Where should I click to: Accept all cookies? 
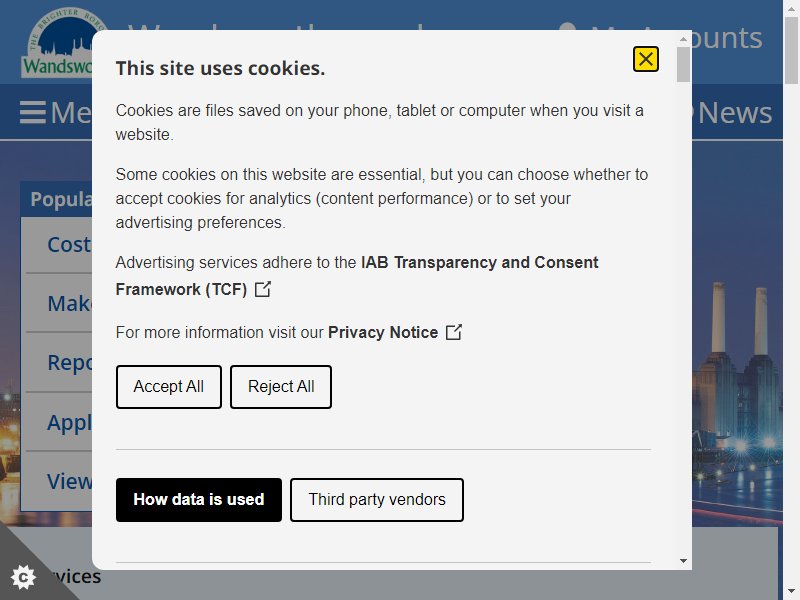(169, 387)
